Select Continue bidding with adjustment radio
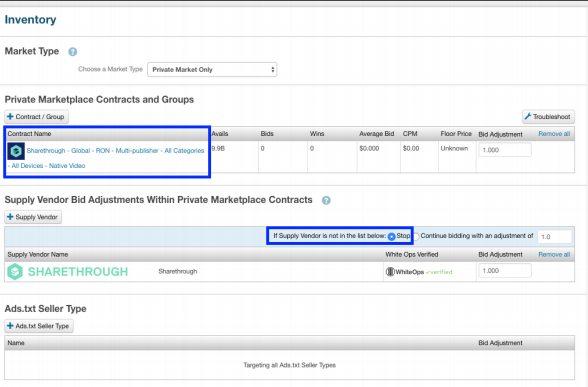Image resolution: width=588 pixels, height=387 pixels. pos(416,236)
